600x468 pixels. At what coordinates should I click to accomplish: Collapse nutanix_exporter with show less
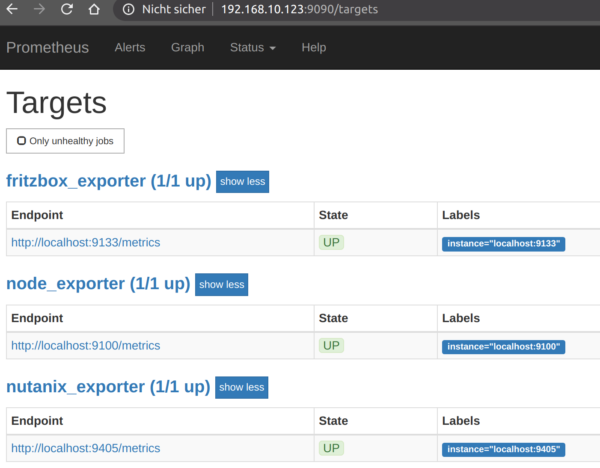241,388
